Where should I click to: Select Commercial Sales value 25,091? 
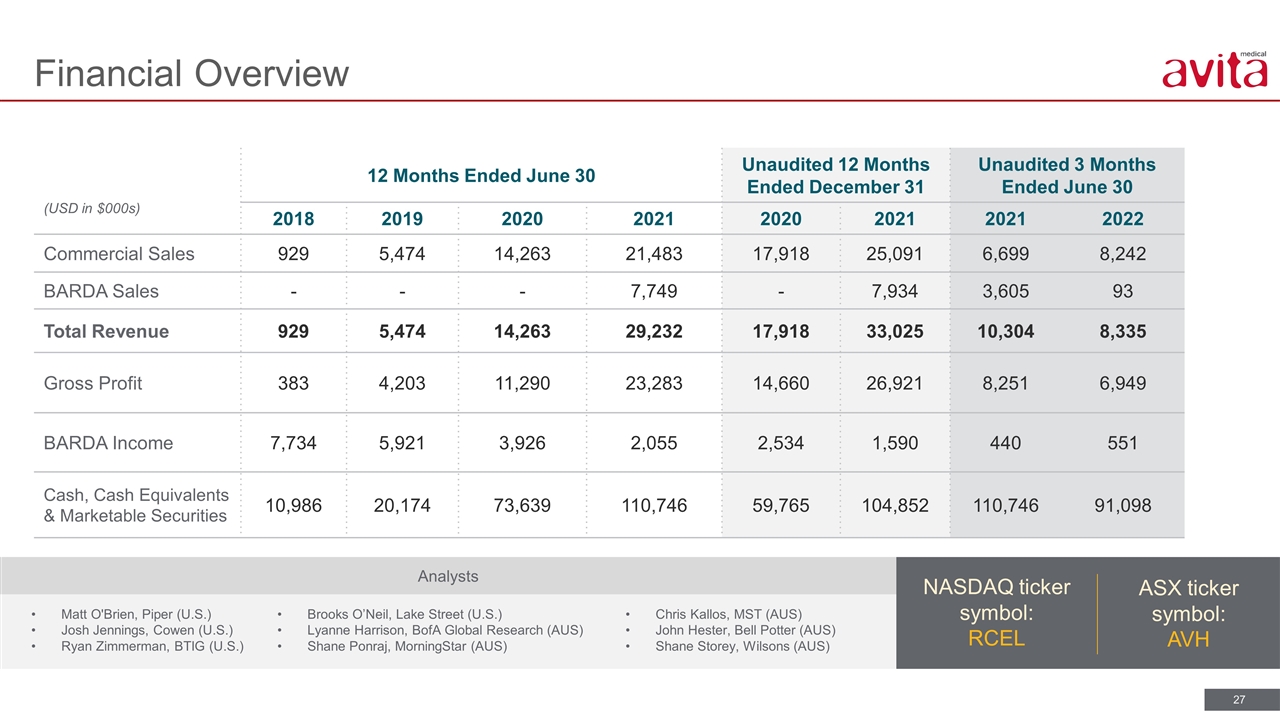[897, 254]
